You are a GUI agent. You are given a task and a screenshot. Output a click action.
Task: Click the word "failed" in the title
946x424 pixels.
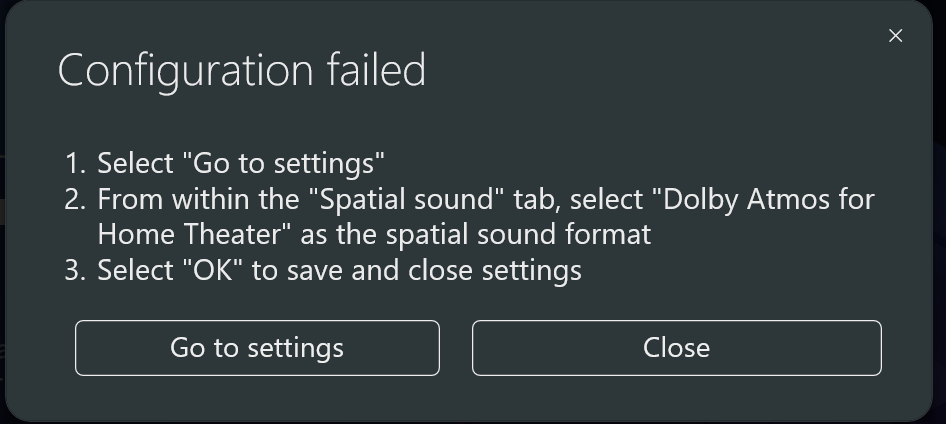click(376, 71)
